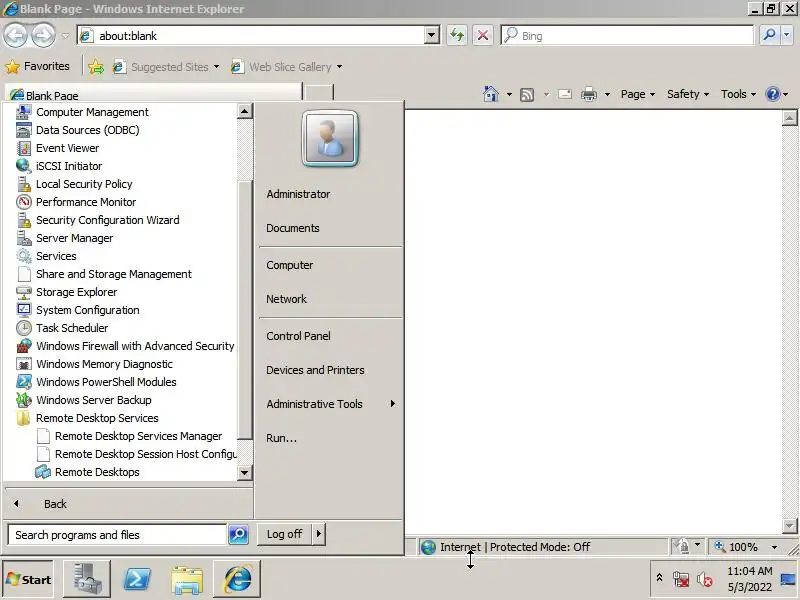Click the Internet Explorer Forward button
Screen dimensions: 800x600
pos(44,36)
